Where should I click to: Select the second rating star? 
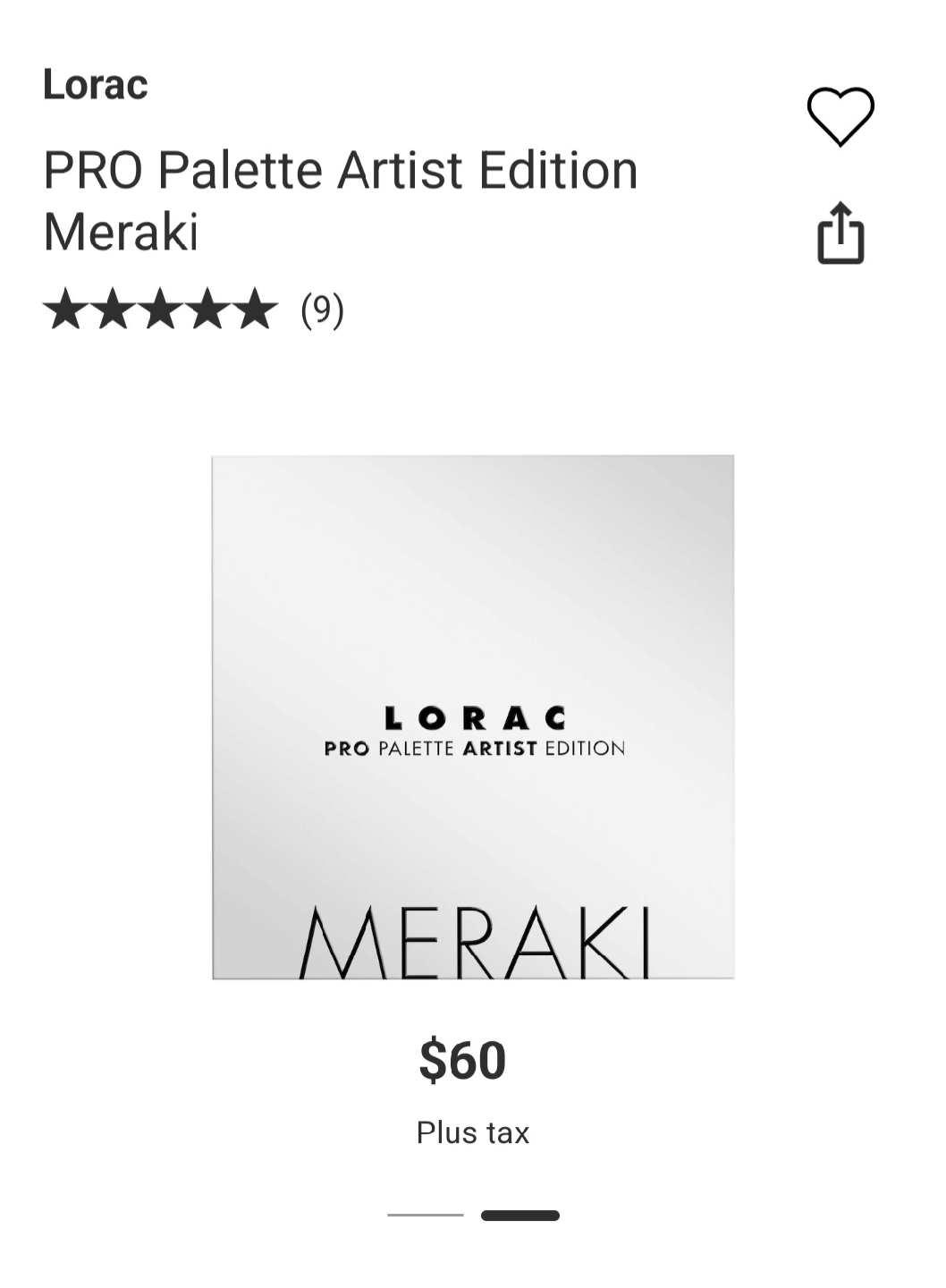(113, 309)
